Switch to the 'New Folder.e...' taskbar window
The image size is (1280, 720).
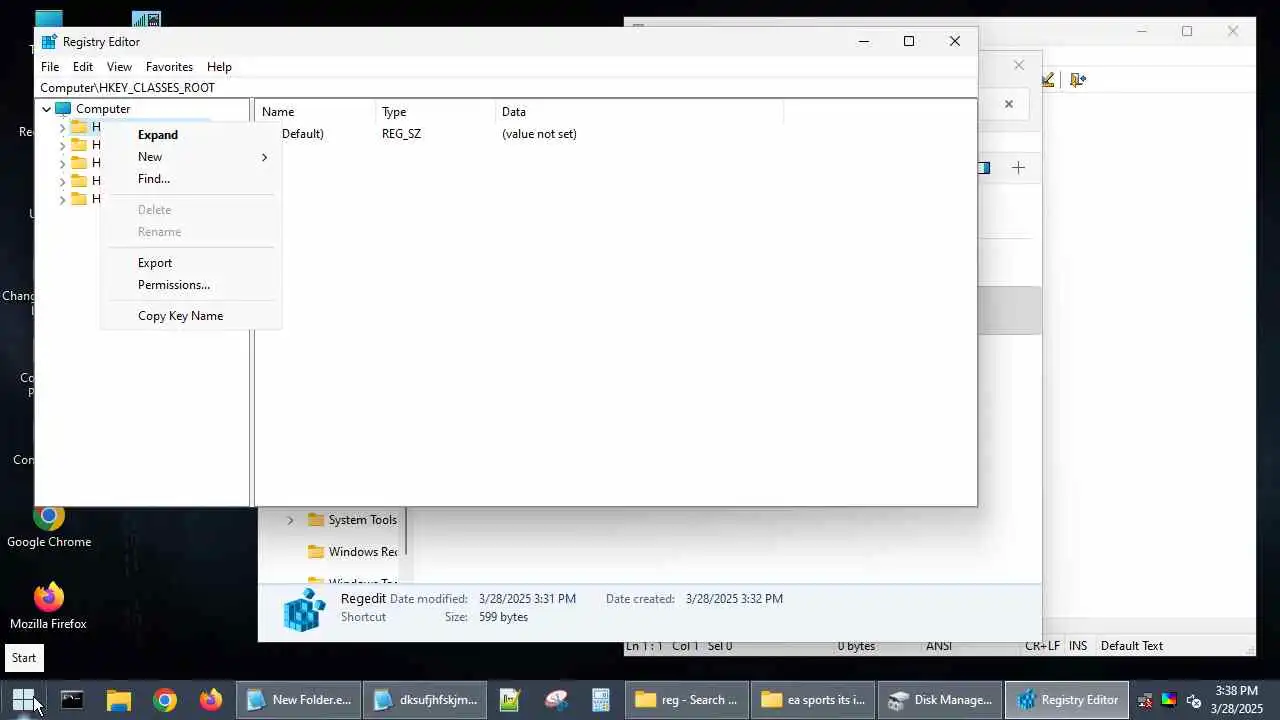(x=299, y=700)
